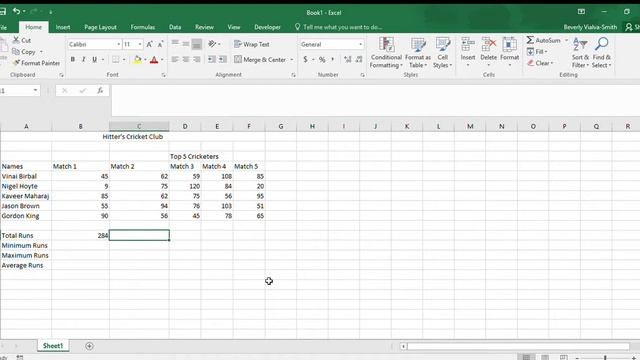
Task: Open the Font Color dropdown arrow
Action: (162, 60)
